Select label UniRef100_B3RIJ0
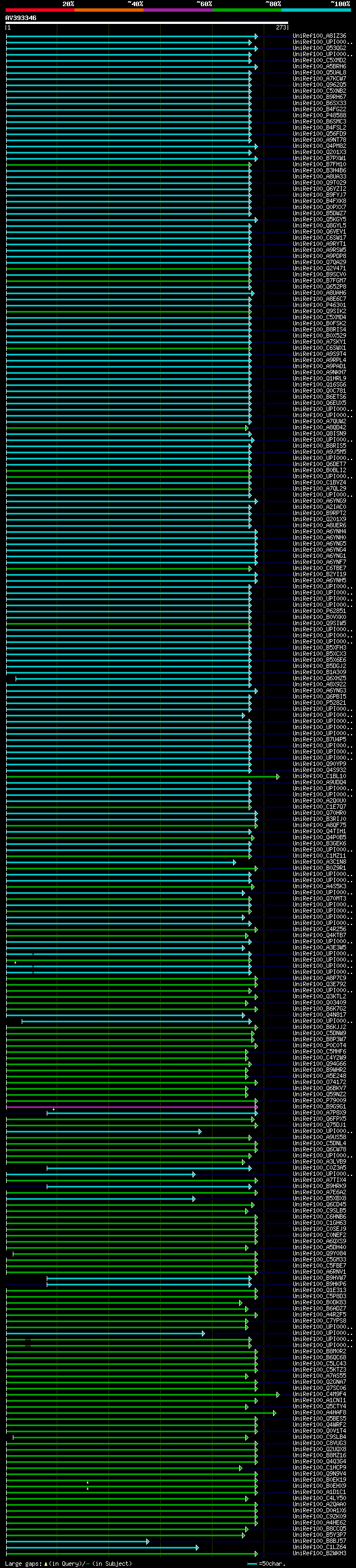Image resolution: width=356 pixels, height=1568 pixels. 319,819
